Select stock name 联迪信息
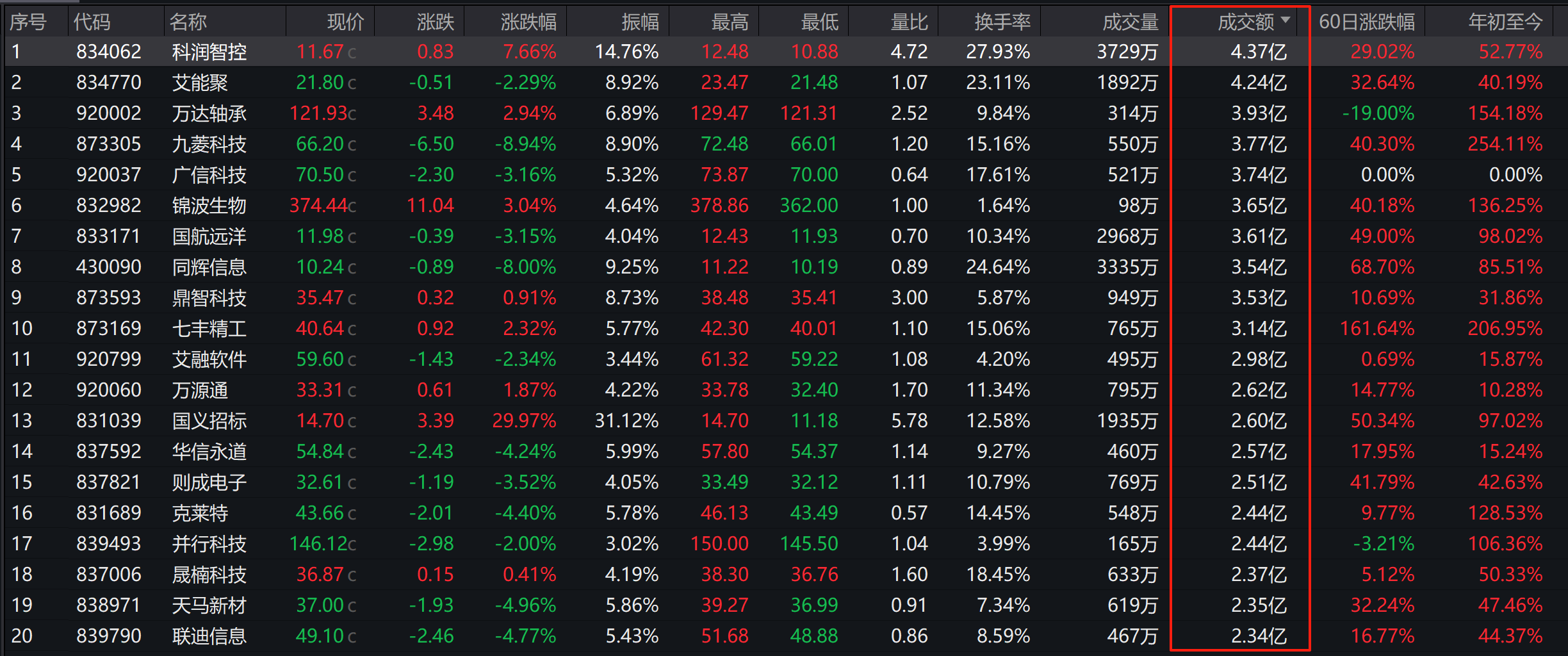This screenshot has height=656, width=1568. point(209,635)
